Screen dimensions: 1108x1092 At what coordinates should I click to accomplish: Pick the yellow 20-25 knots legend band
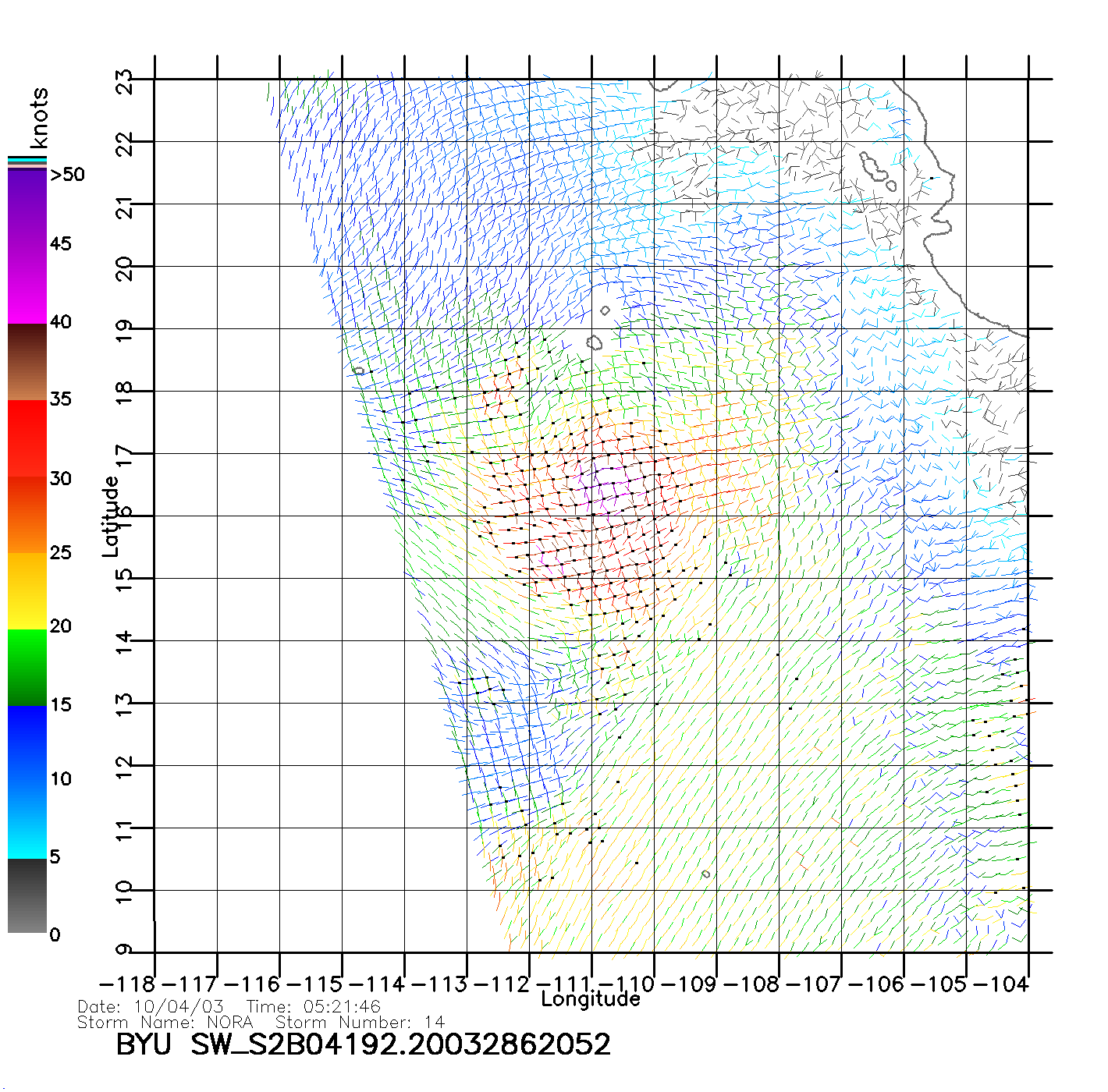click(27, 590)
